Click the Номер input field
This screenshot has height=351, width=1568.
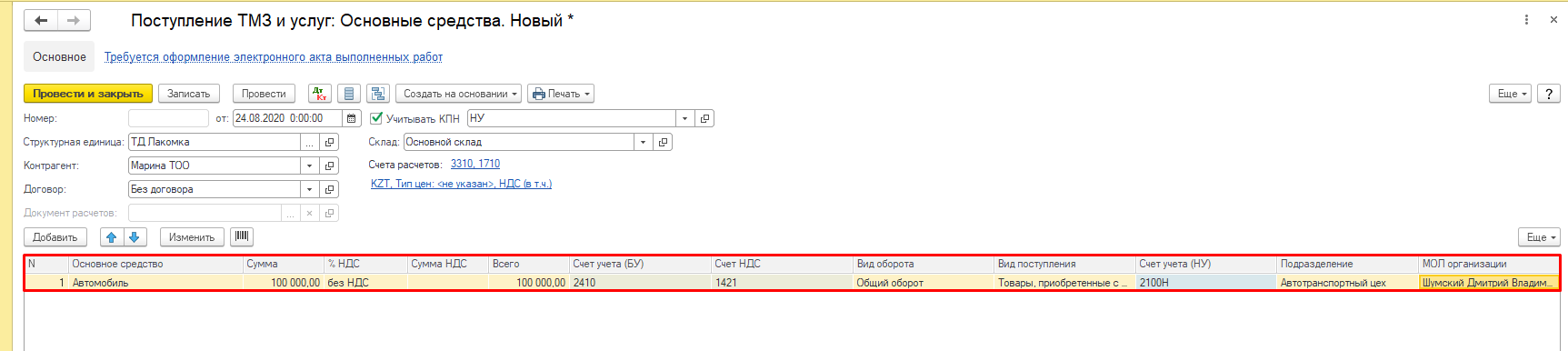[x=168, y=118]
